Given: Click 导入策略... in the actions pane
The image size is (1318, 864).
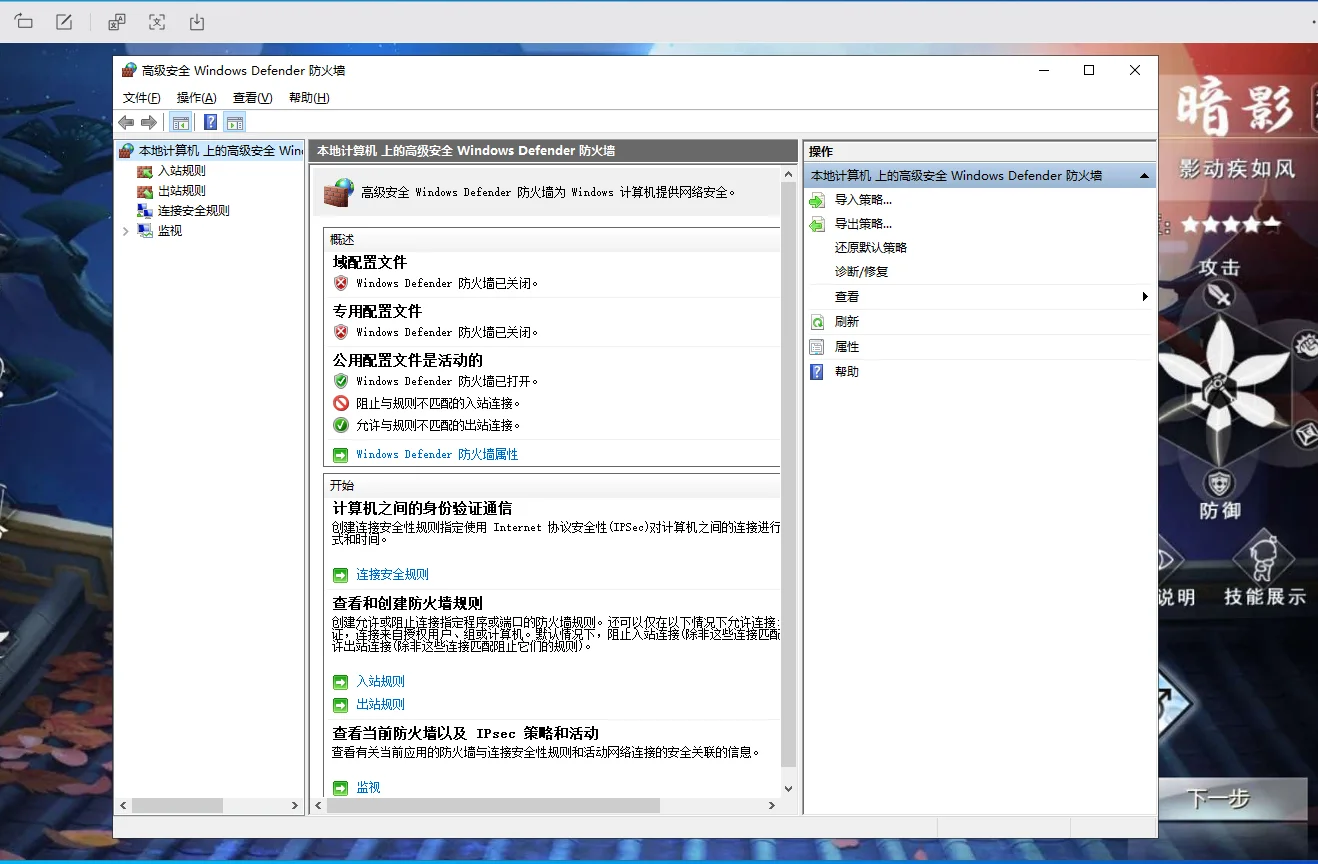Looking at the screenshot, I should click(863, 200).
